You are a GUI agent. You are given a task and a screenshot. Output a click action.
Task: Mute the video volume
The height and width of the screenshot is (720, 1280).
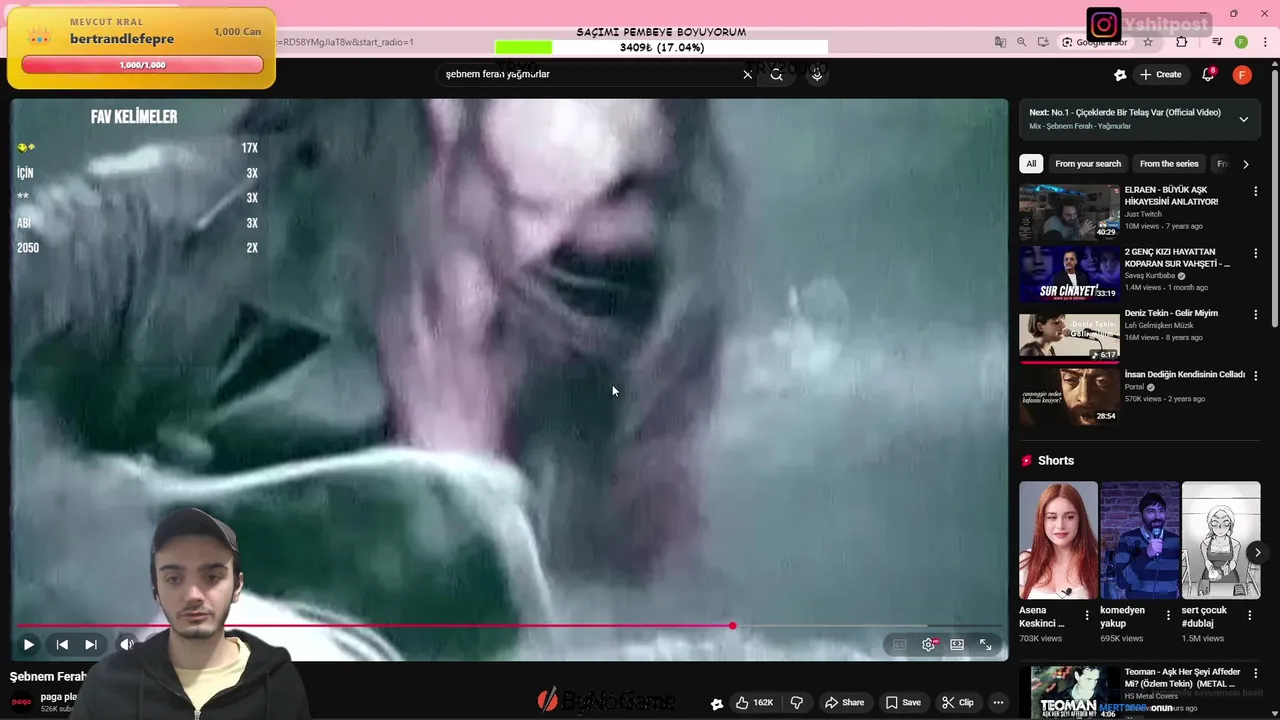point(126,645)
